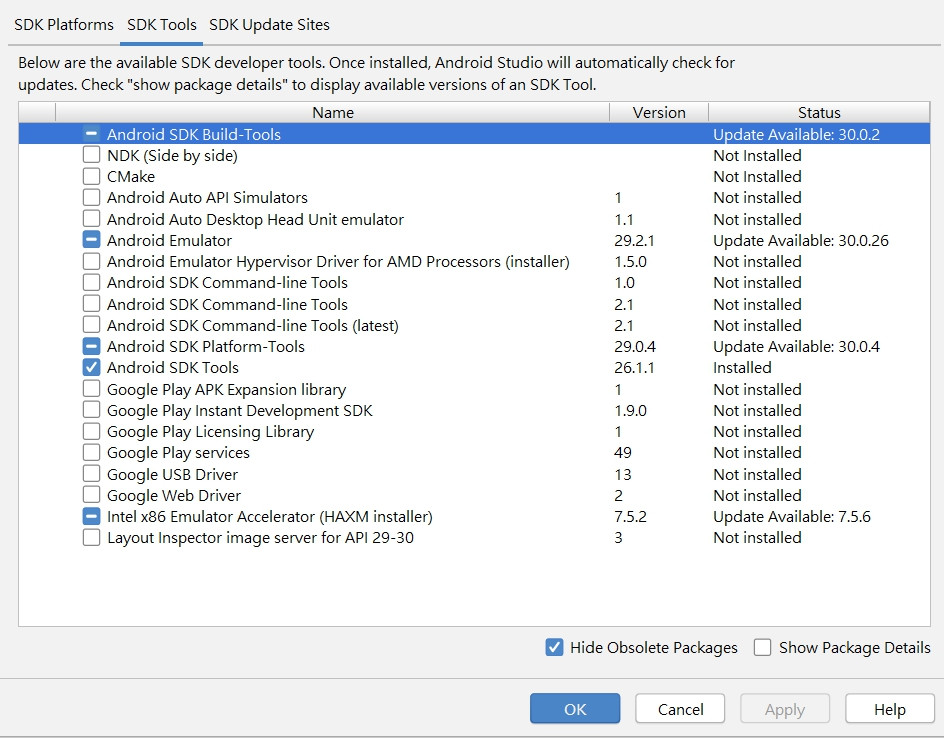The image size is (944, 738).
Task: Toggle the Android Emulator checkbox
Action: click(91, 241)
